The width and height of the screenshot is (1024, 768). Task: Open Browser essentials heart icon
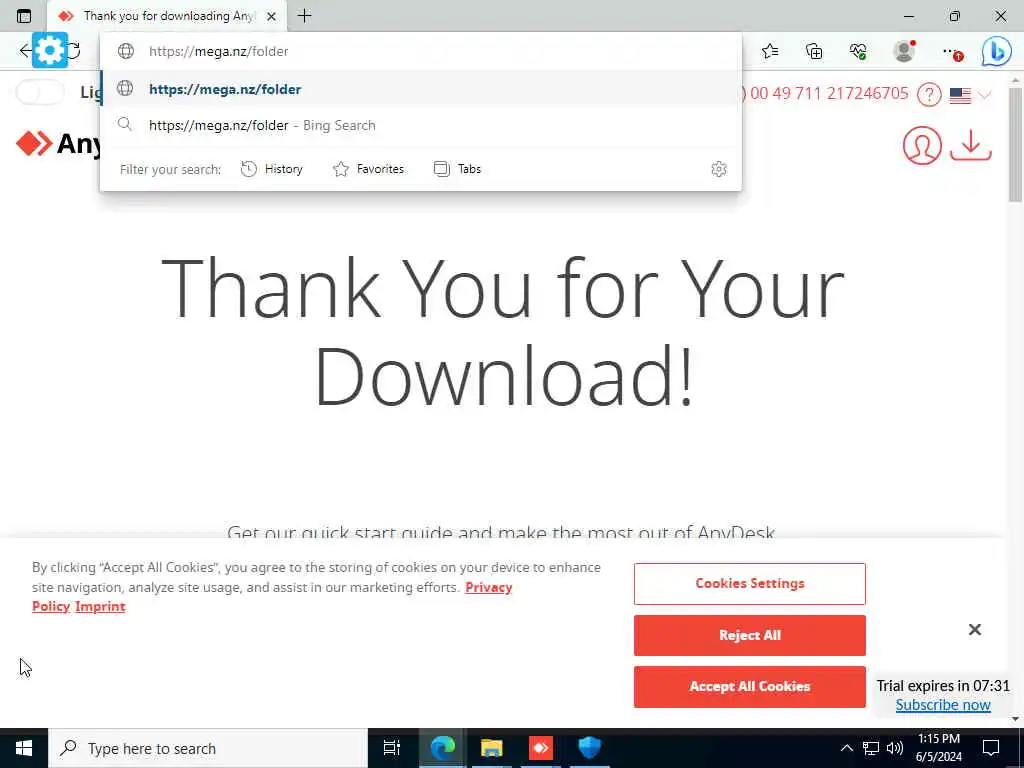click(x=858, y=51)
